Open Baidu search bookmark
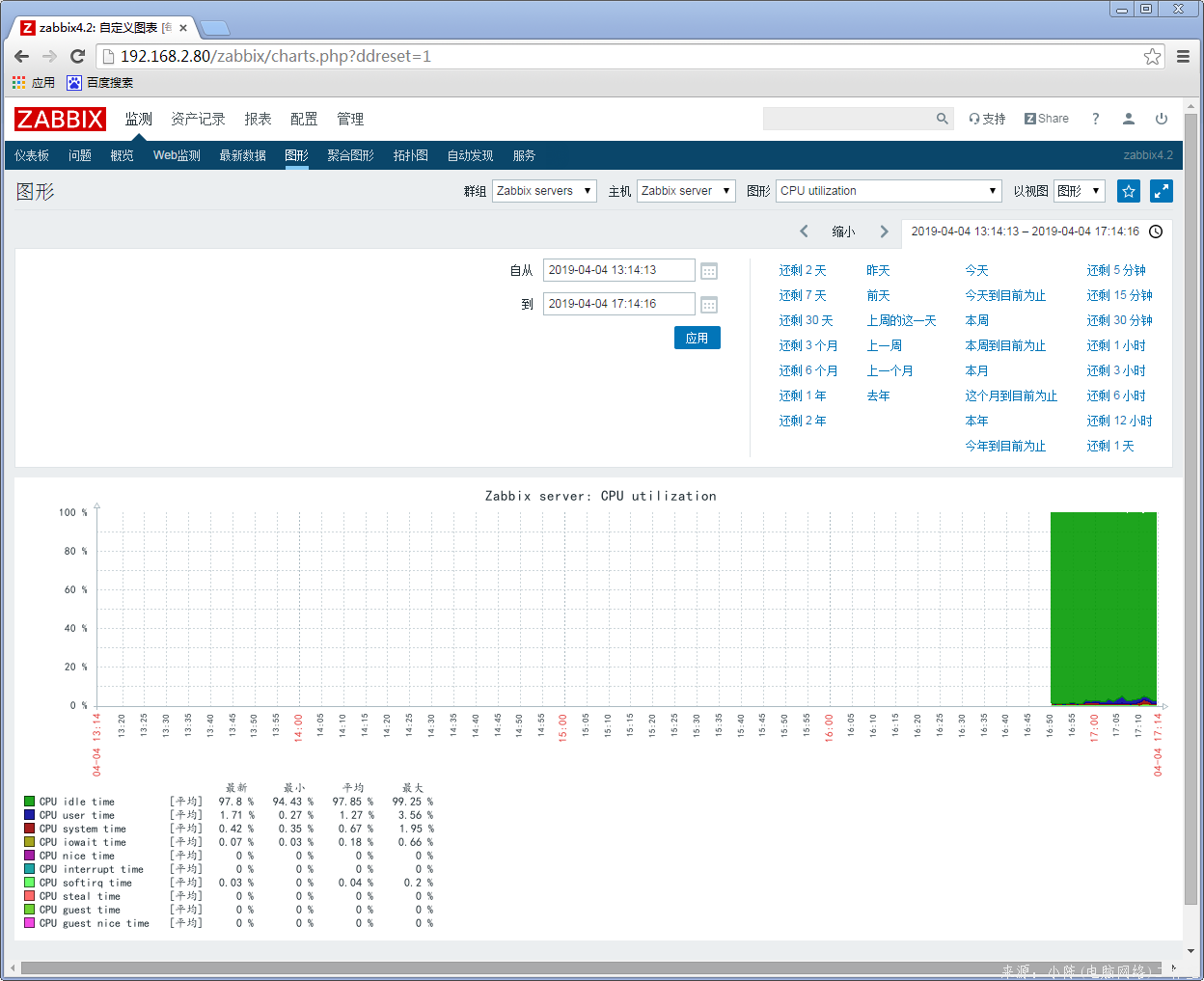 (100, 83)
